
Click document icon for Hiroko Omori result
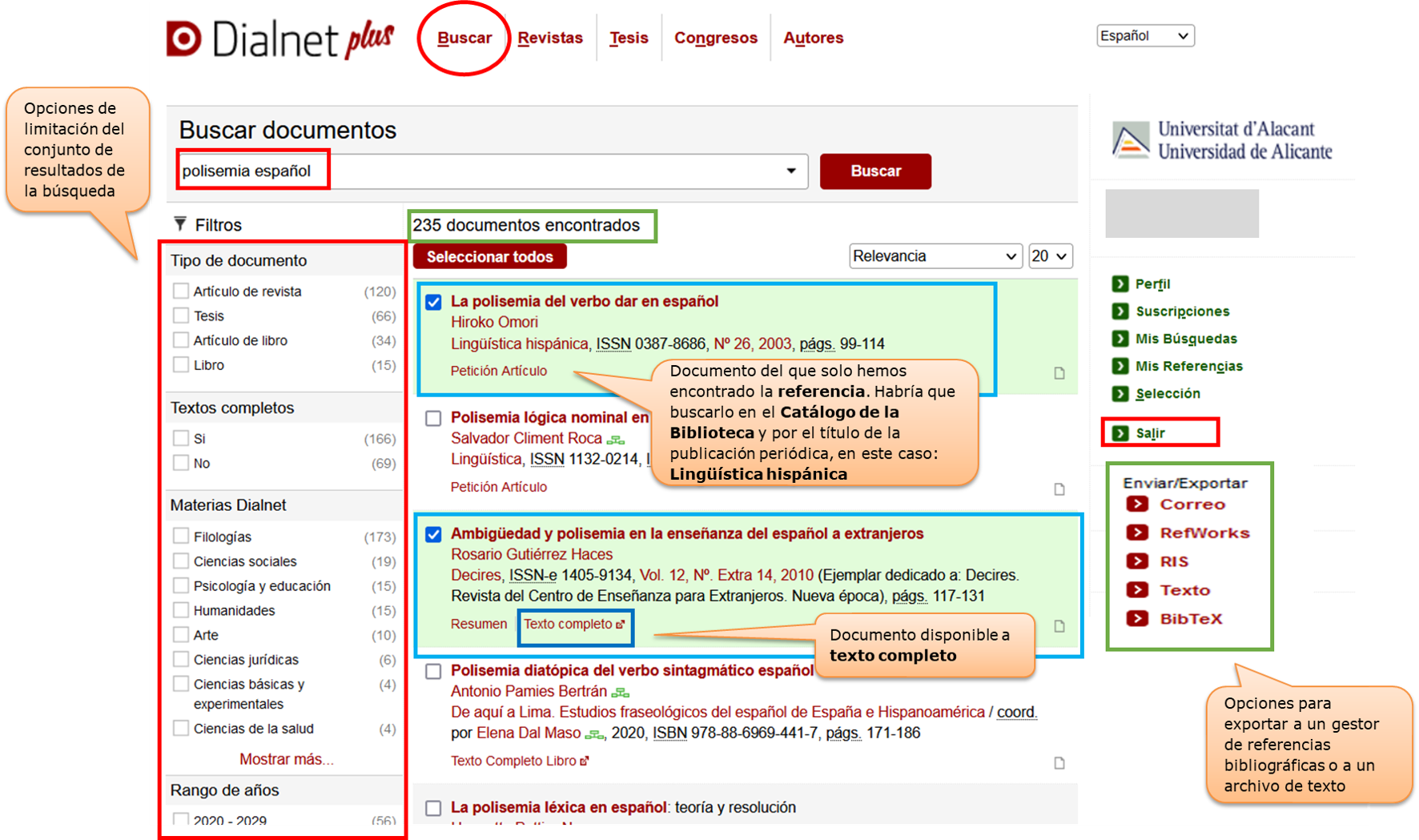tap(1059, 373)
